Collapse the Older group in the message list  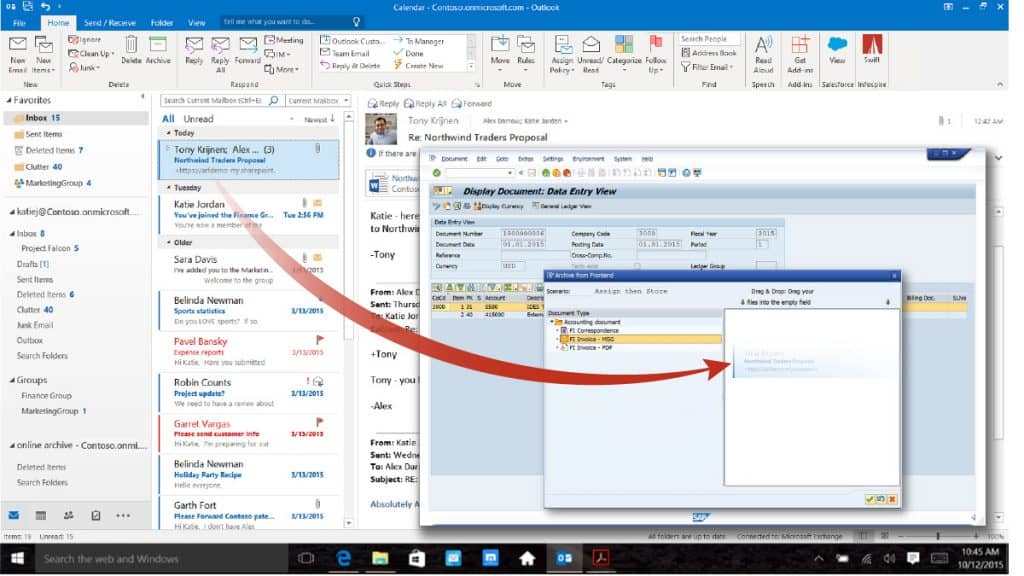(168, 242)
